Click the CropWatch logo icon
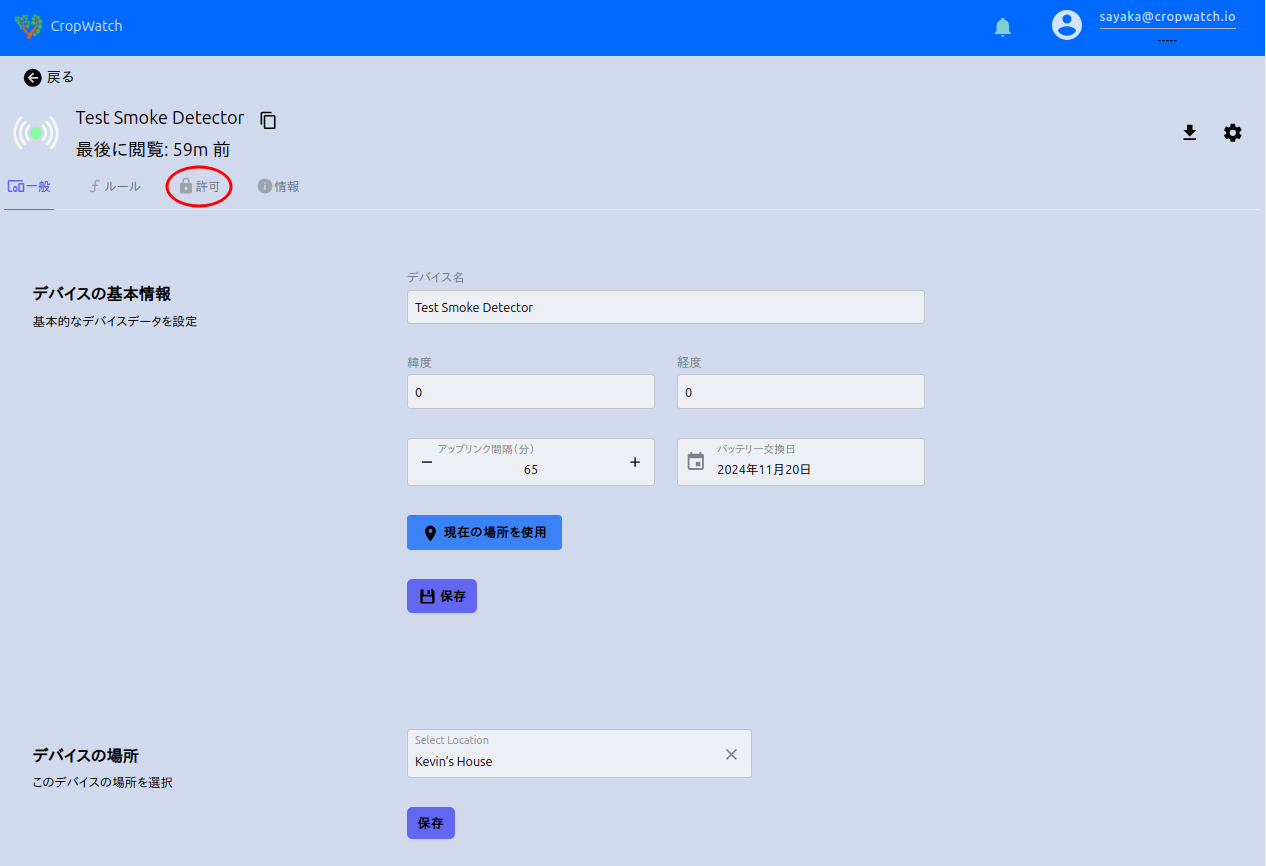The image size is (1266, 866). coord(29,26)
